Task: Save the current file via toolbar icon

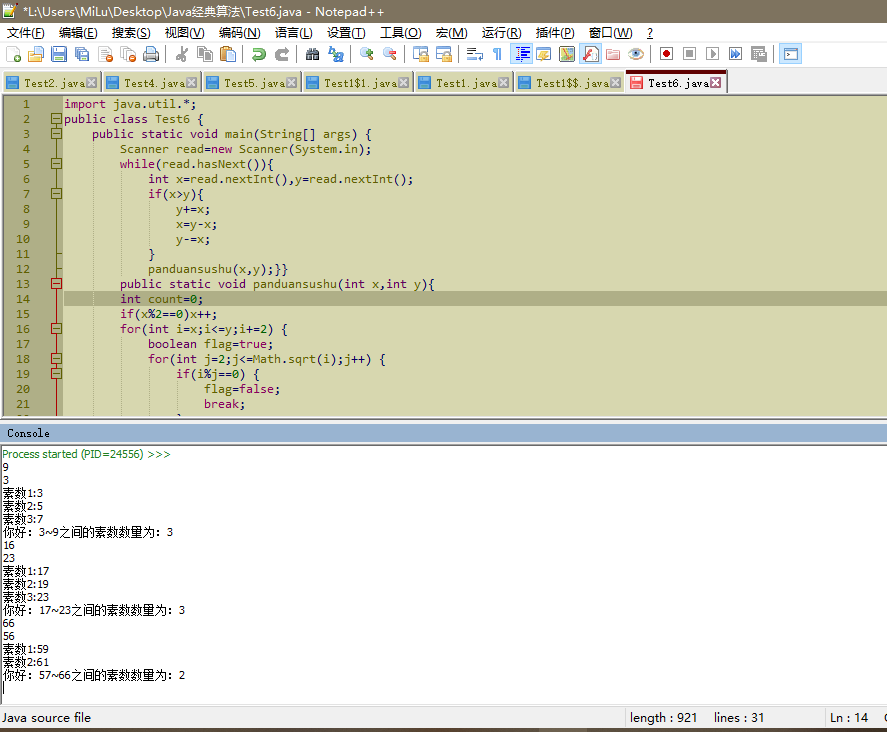Action: [59, 54]
